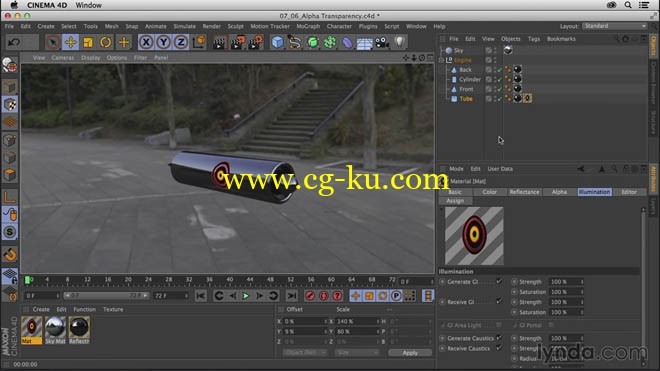Click the purple deformer icon
The image size is (660, 371).
(x=347, y=42)
